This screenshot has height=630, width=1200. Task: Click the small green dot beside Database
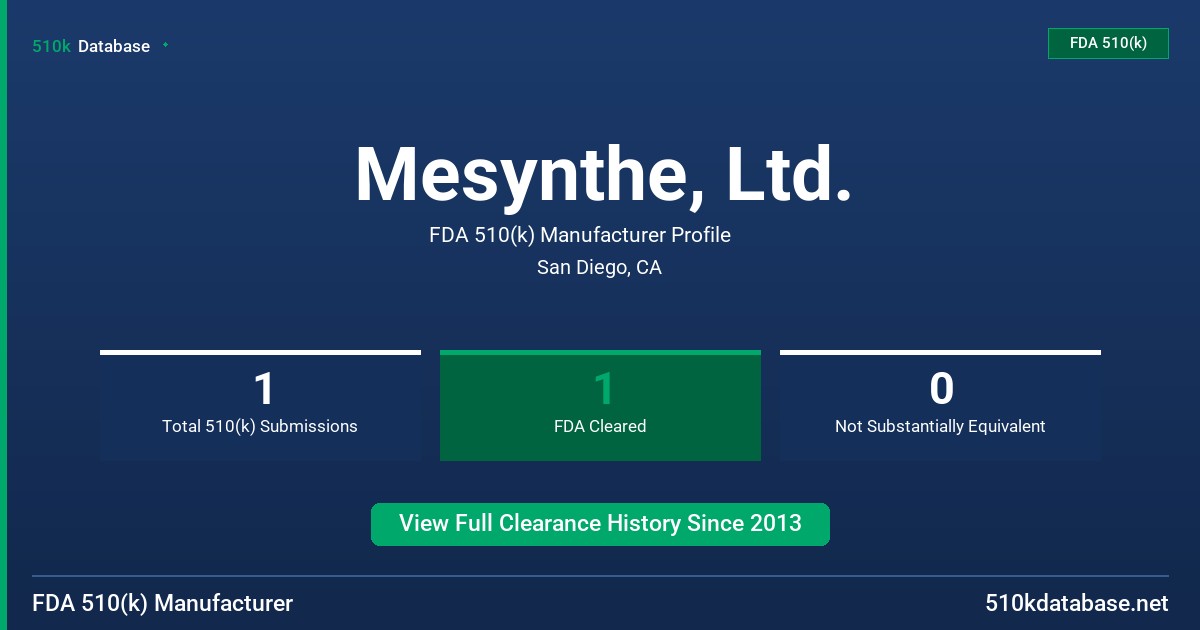tap(165, 45)
